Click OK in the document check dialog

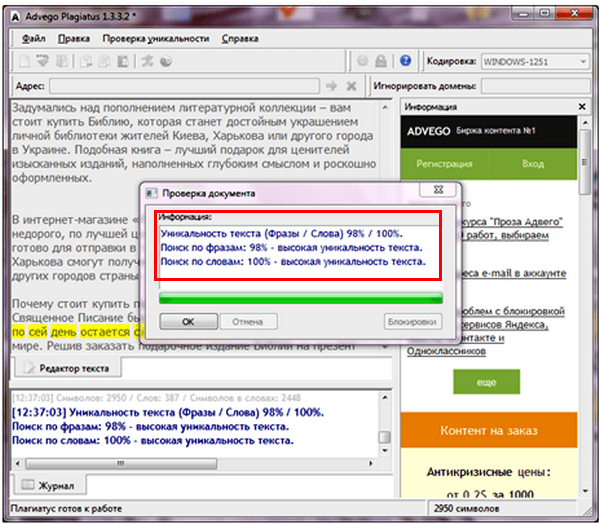(189, 321)
